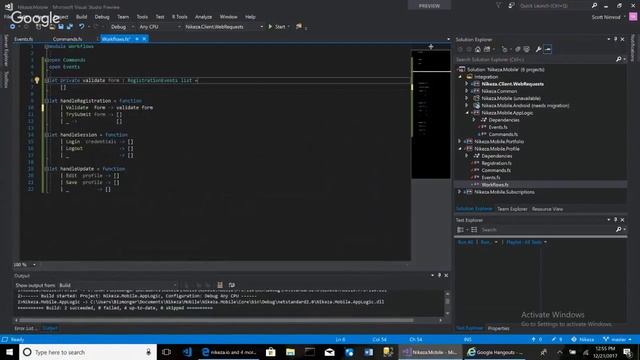Switch to the Team Explorer tab
Screen dimensions: 640x360
coord(512,209)
